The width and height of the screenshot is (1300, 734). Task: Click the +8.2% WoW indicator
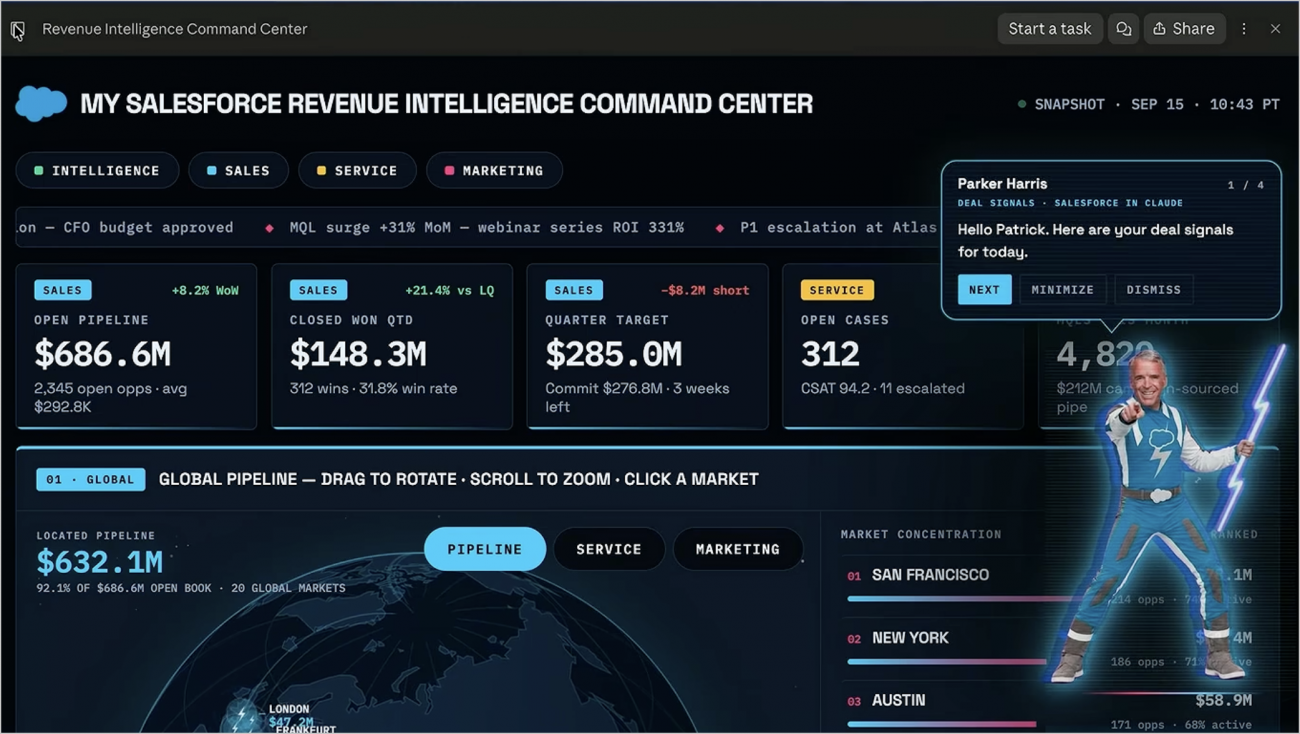pos(205,290)
